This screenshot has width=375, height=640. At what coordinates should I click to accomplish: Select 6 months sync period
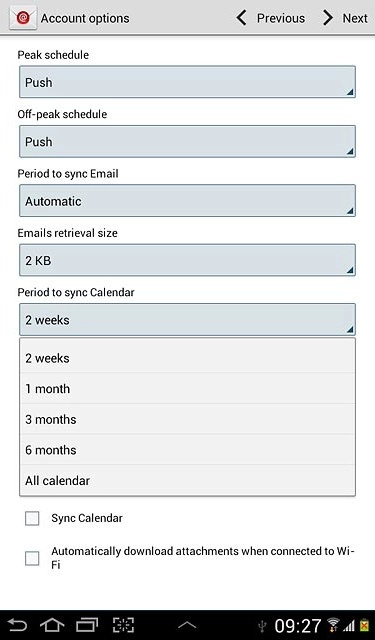[x=187, y=450]
